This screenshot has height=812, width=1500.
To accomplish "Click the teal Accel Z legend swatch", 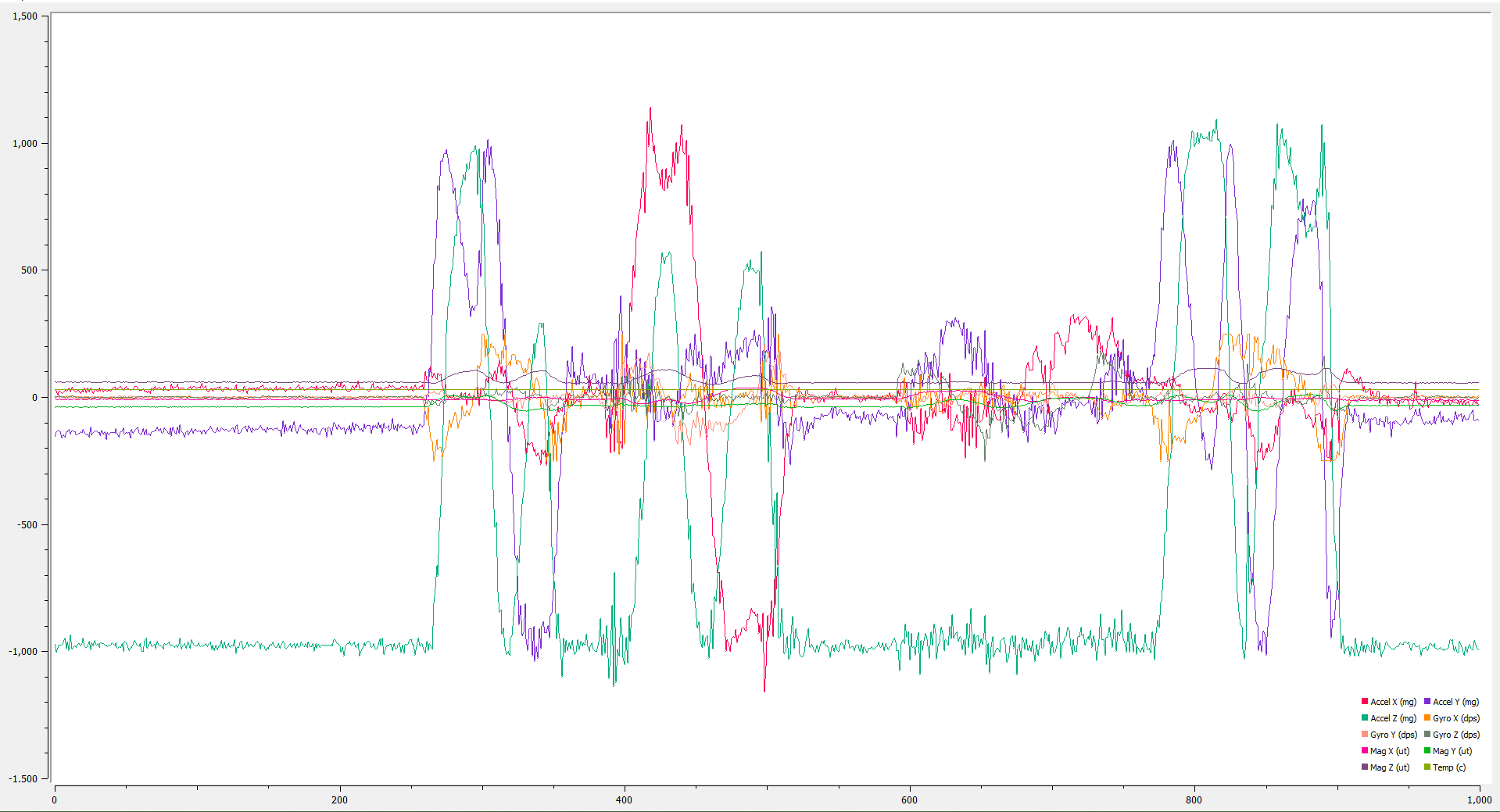I will click(1365, 718).
